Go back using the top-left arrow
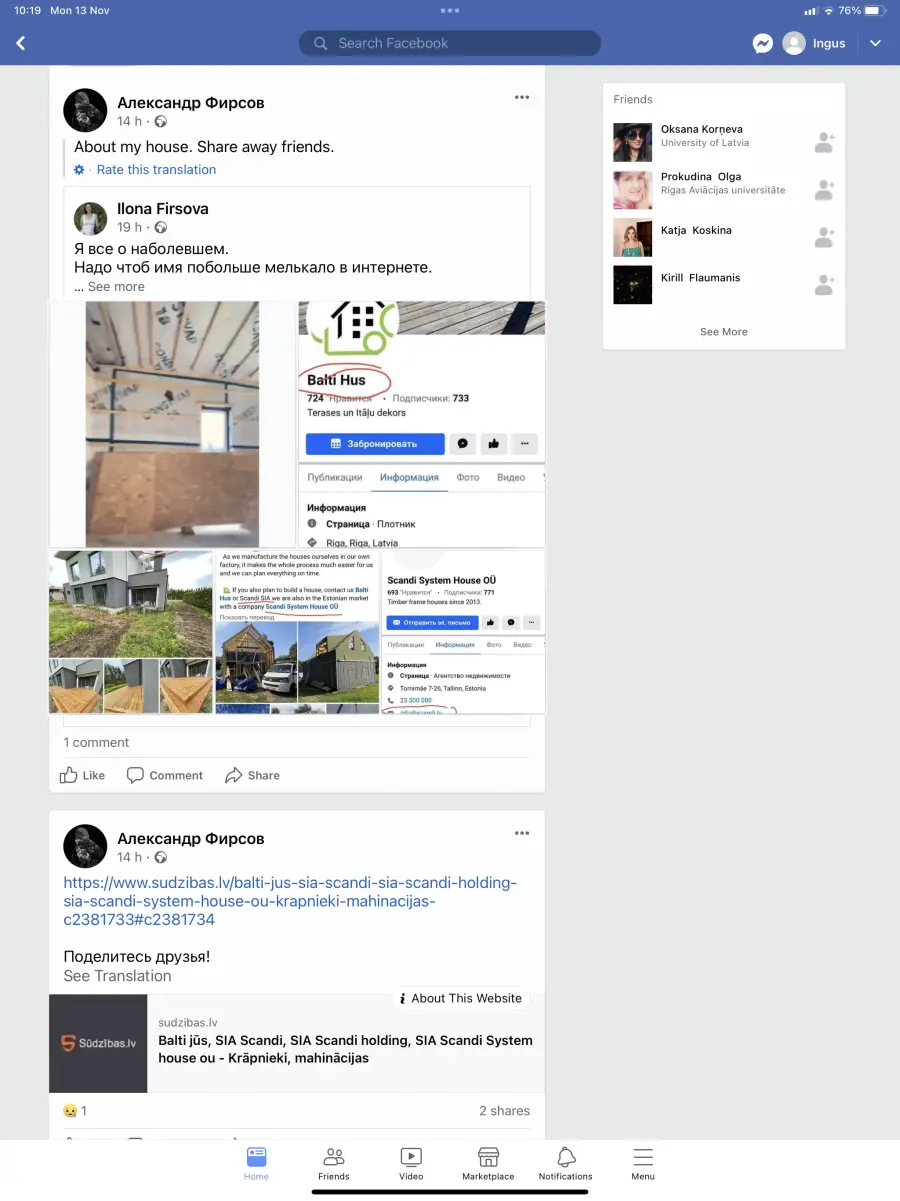This screenshot has width=900, height=1201. 21,44
